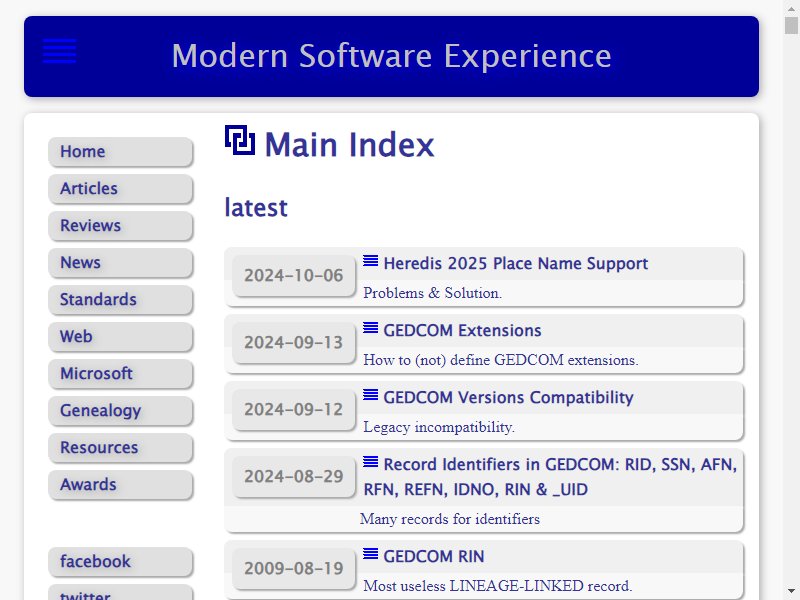Click article icon beside GEDCOM RIN

(370, 553)
